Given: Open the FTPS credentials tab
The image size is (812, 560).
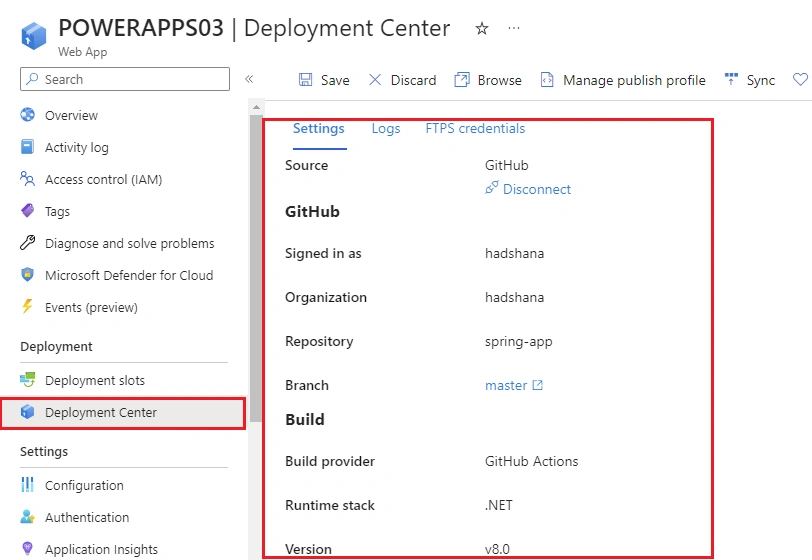Looking at the screenshot, I should coord(475,128).
